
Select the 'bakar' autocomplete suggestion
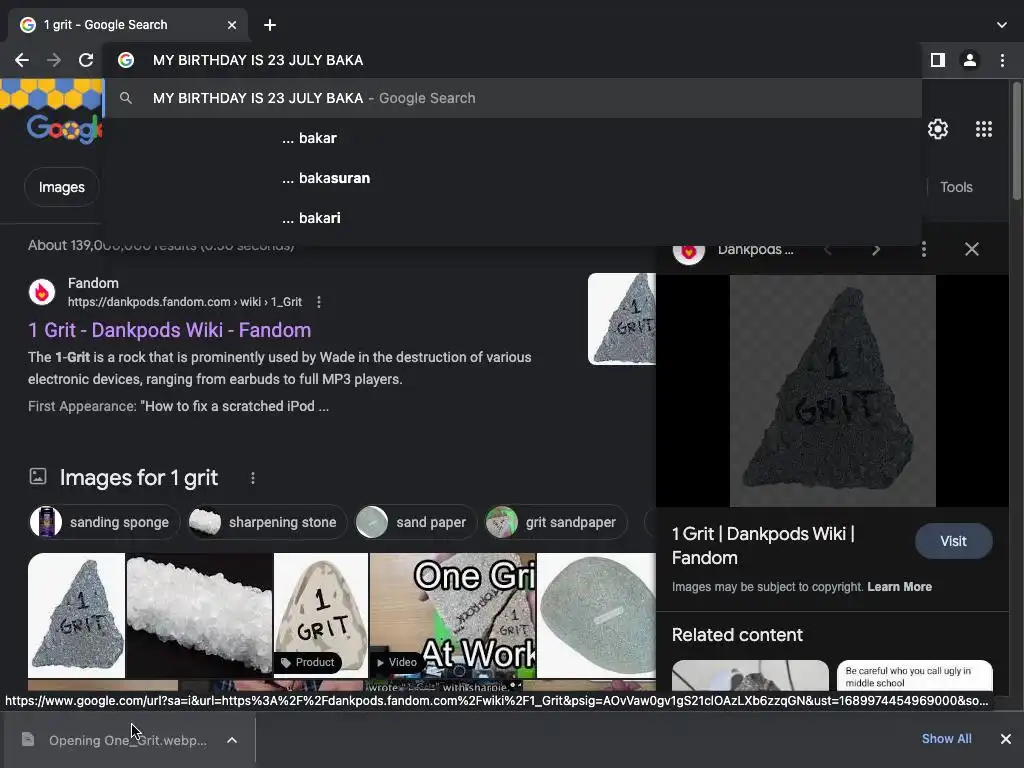point(512,138)
